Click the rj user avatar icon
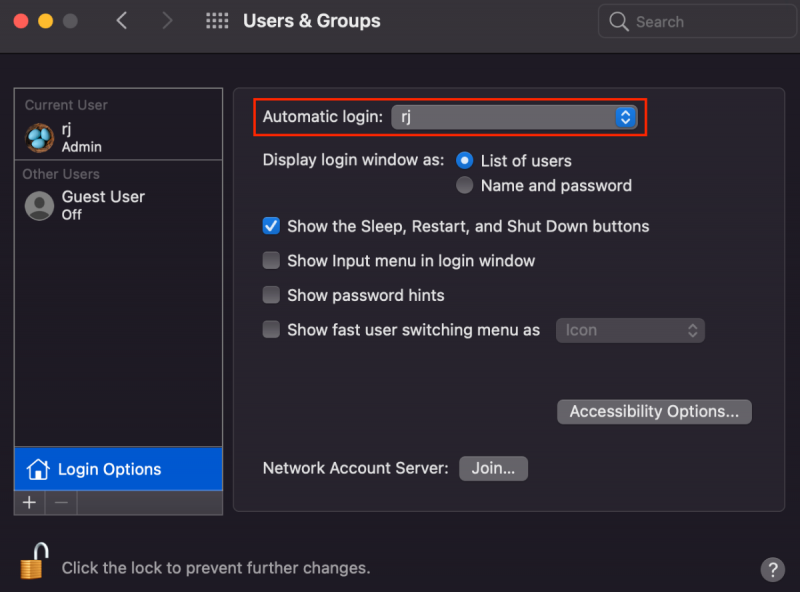This screenshot has height=592, width=800. 40,138
